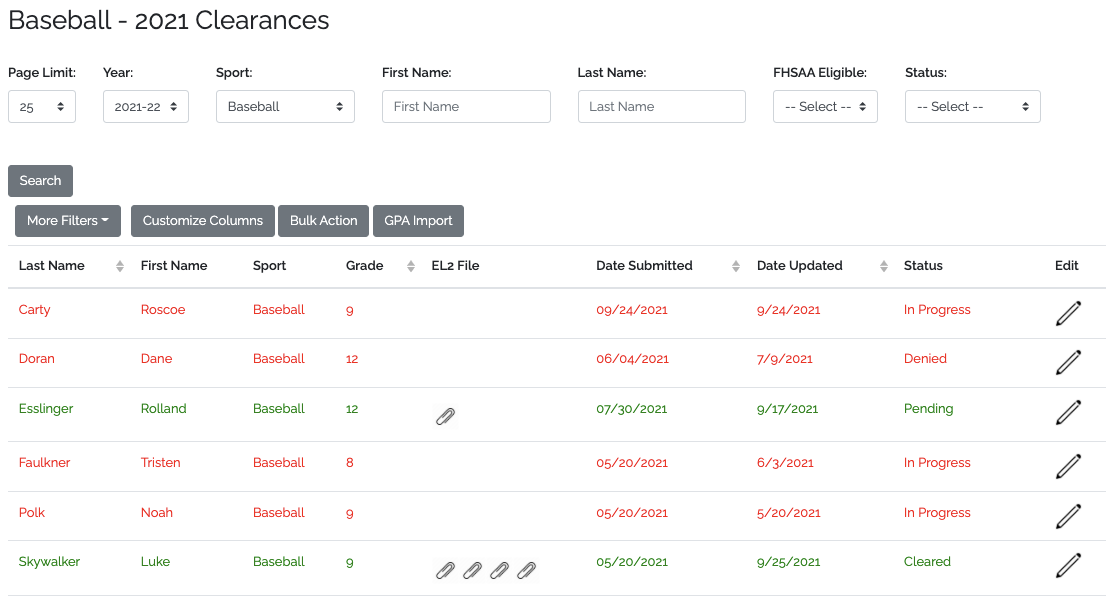The image size is (1112, 603).
Task: Open the Status filter dropdown
Action: [x=972, y=107]
